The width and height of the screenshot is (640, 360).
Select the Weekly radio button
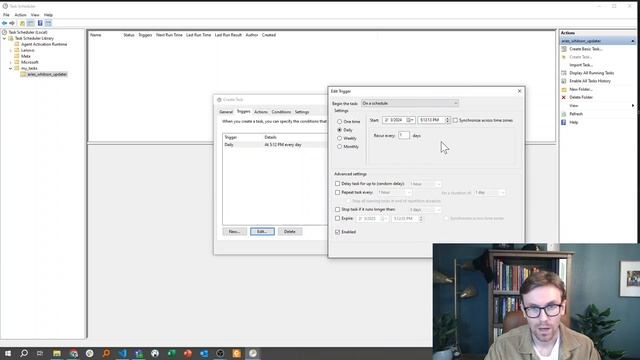pyautogui.click(x=339, y=138)
